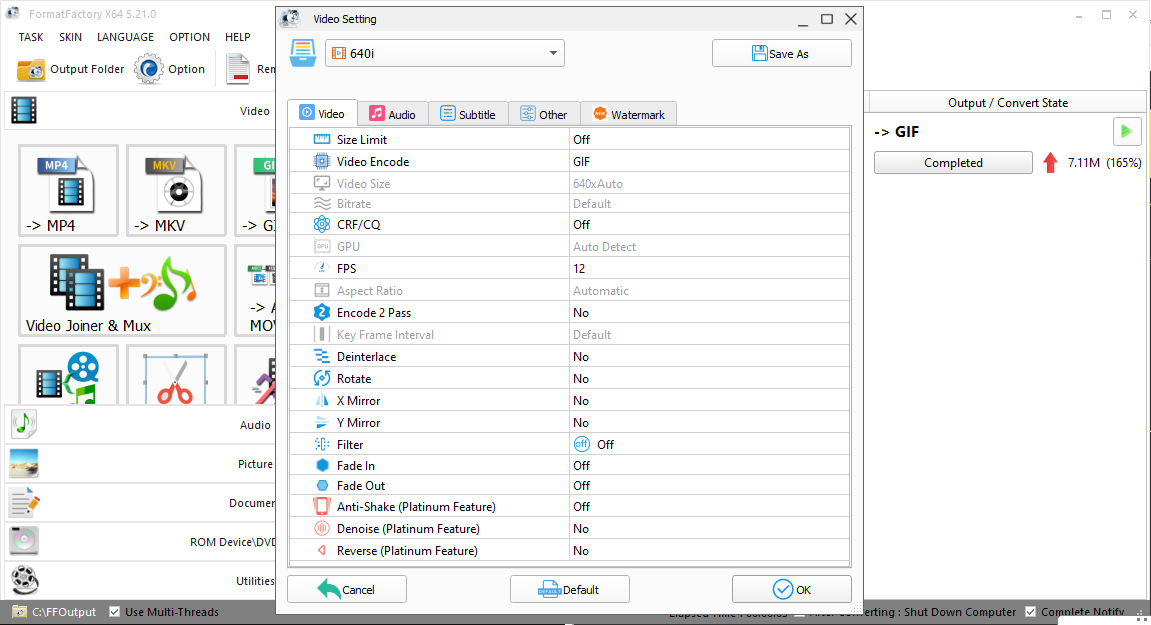
Task: Click the profile preset icon beside 640i
Action: [303, 53]
